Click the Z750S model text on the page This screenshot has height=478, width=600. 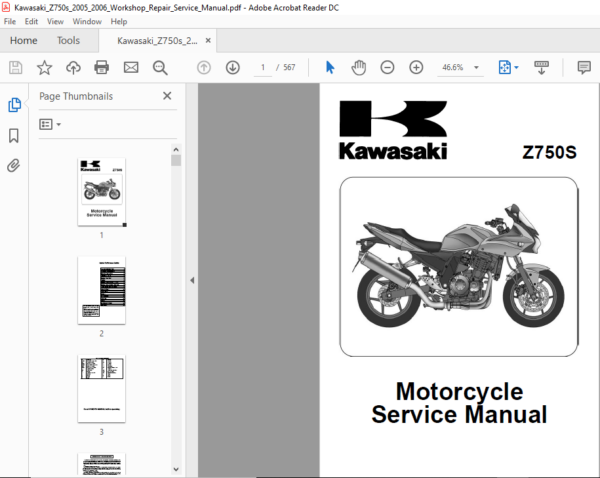click(x=549, y=152)
